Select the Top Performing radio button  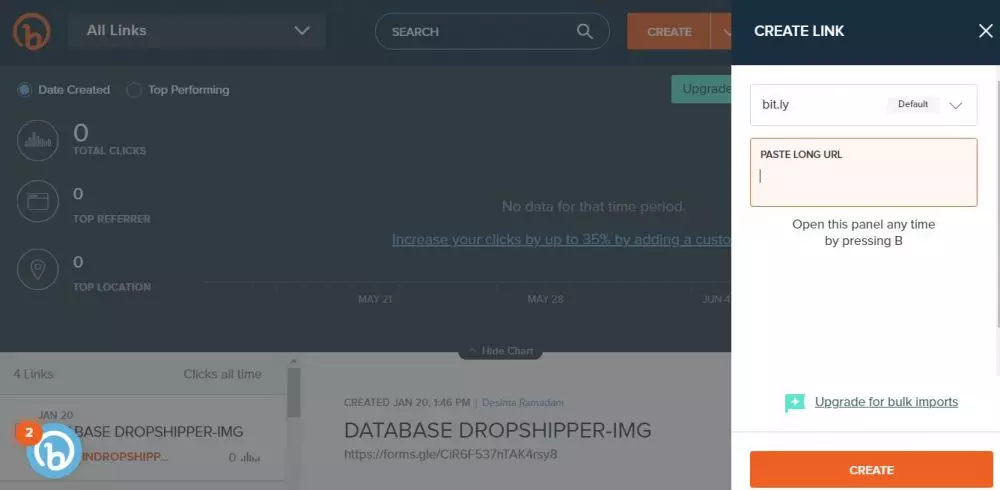coord(133,90)
